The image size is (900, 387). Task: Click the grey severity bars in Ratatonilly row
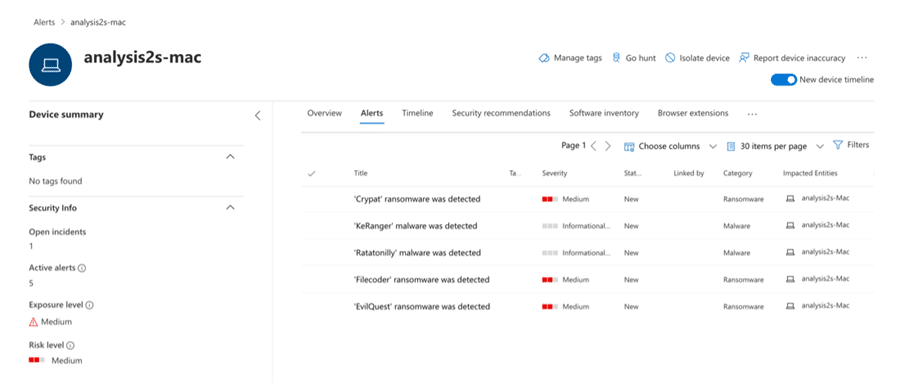pyautogui.click(x=550, y=253)
